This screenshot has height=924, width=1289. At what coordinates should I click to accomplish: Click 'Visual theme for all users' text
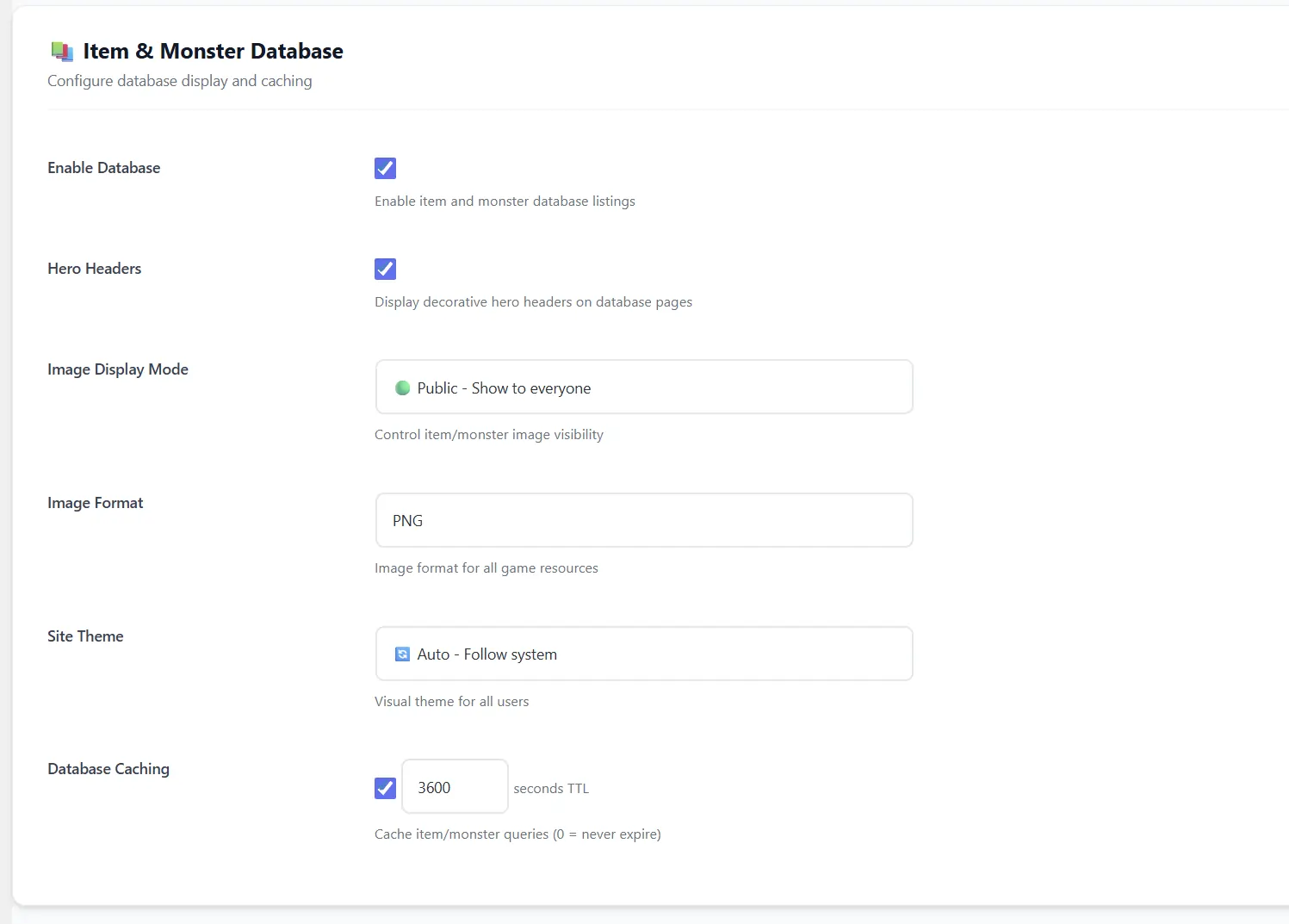coord(451,702)
